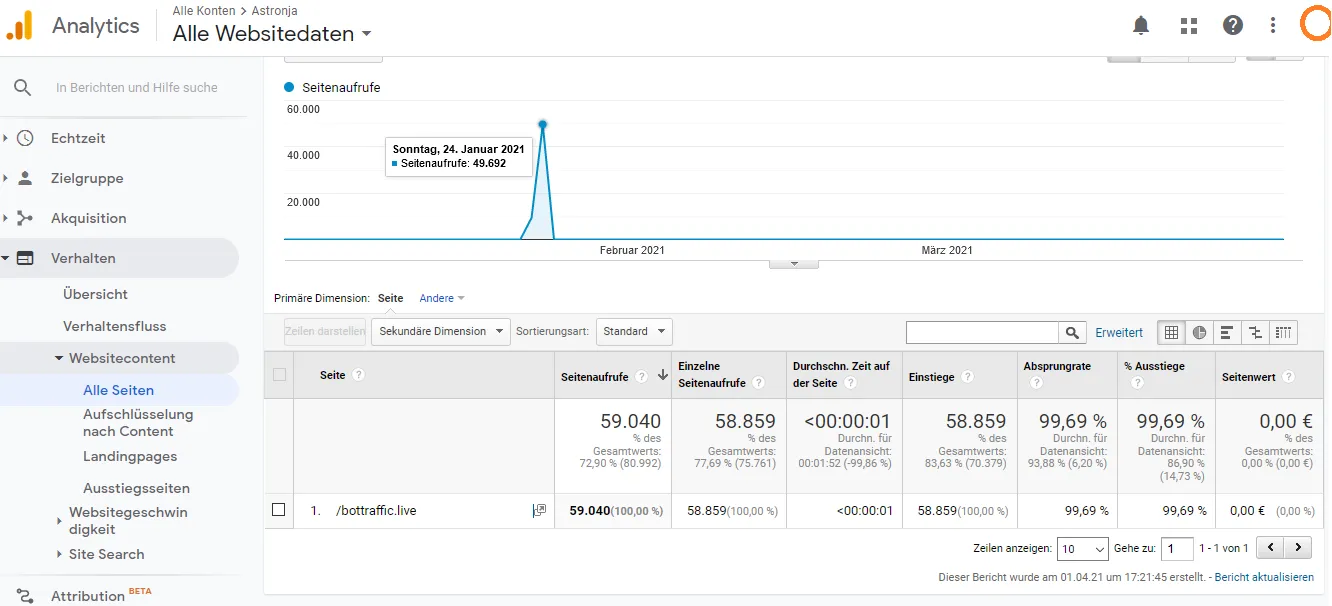Open the Sortierungsart Standard dropdown
This screenshot has height=606, width=1332.
coord(634,331)
